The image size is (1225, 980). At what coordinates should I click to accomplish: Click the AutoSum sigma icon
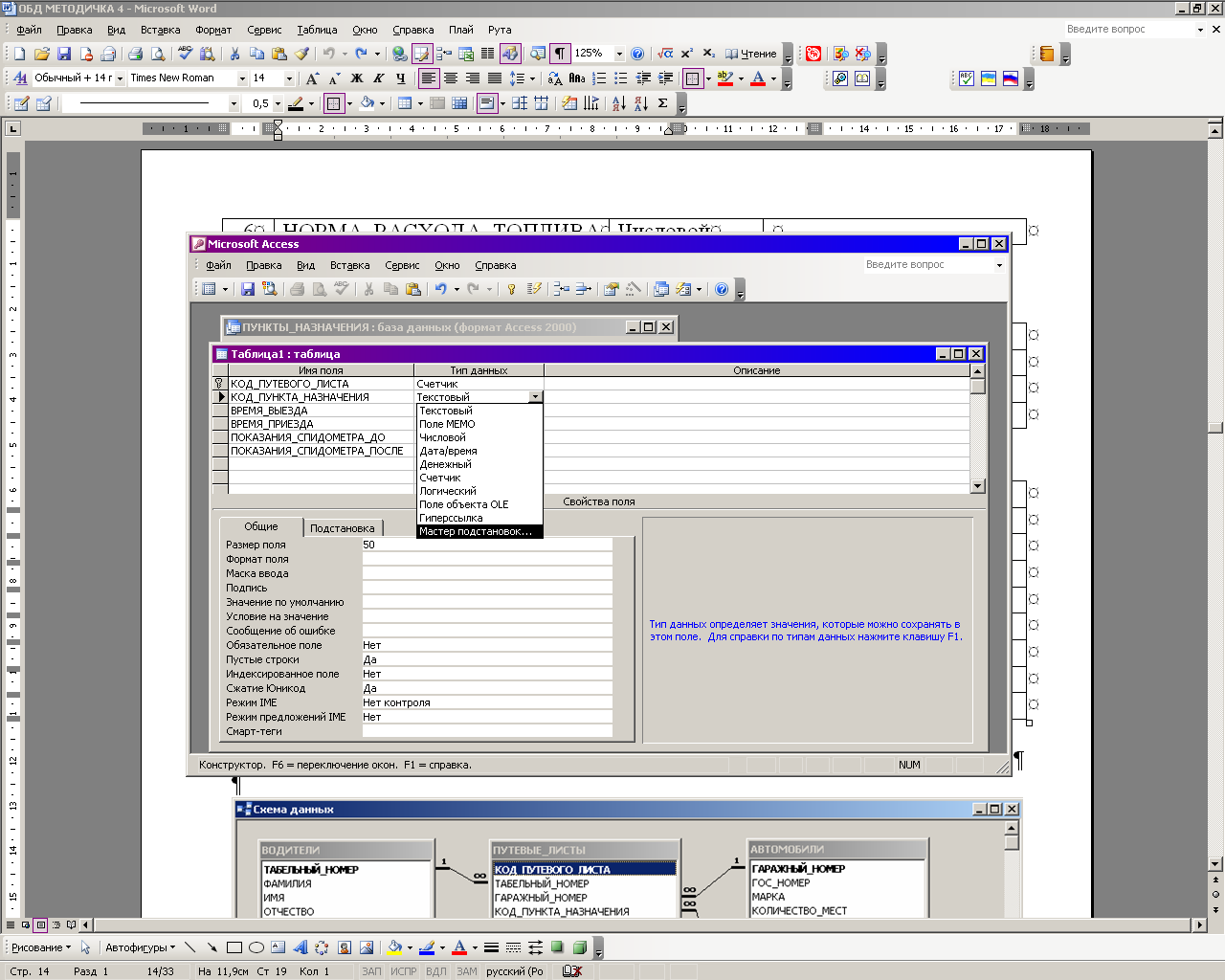coord(662,103)
